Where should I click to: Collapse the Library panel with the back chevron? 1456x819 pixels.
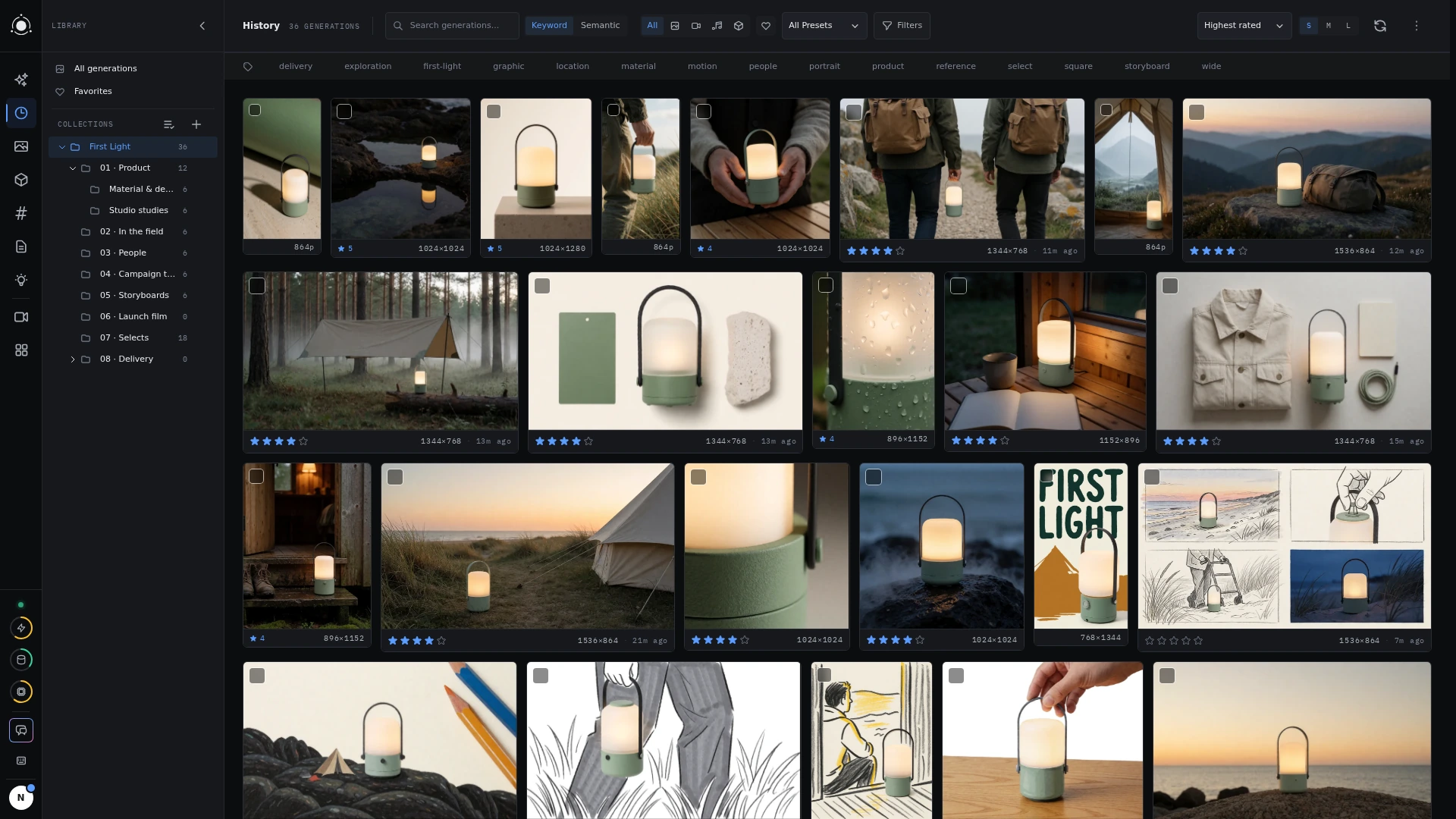pyautogui.click(x=202, y=26)
